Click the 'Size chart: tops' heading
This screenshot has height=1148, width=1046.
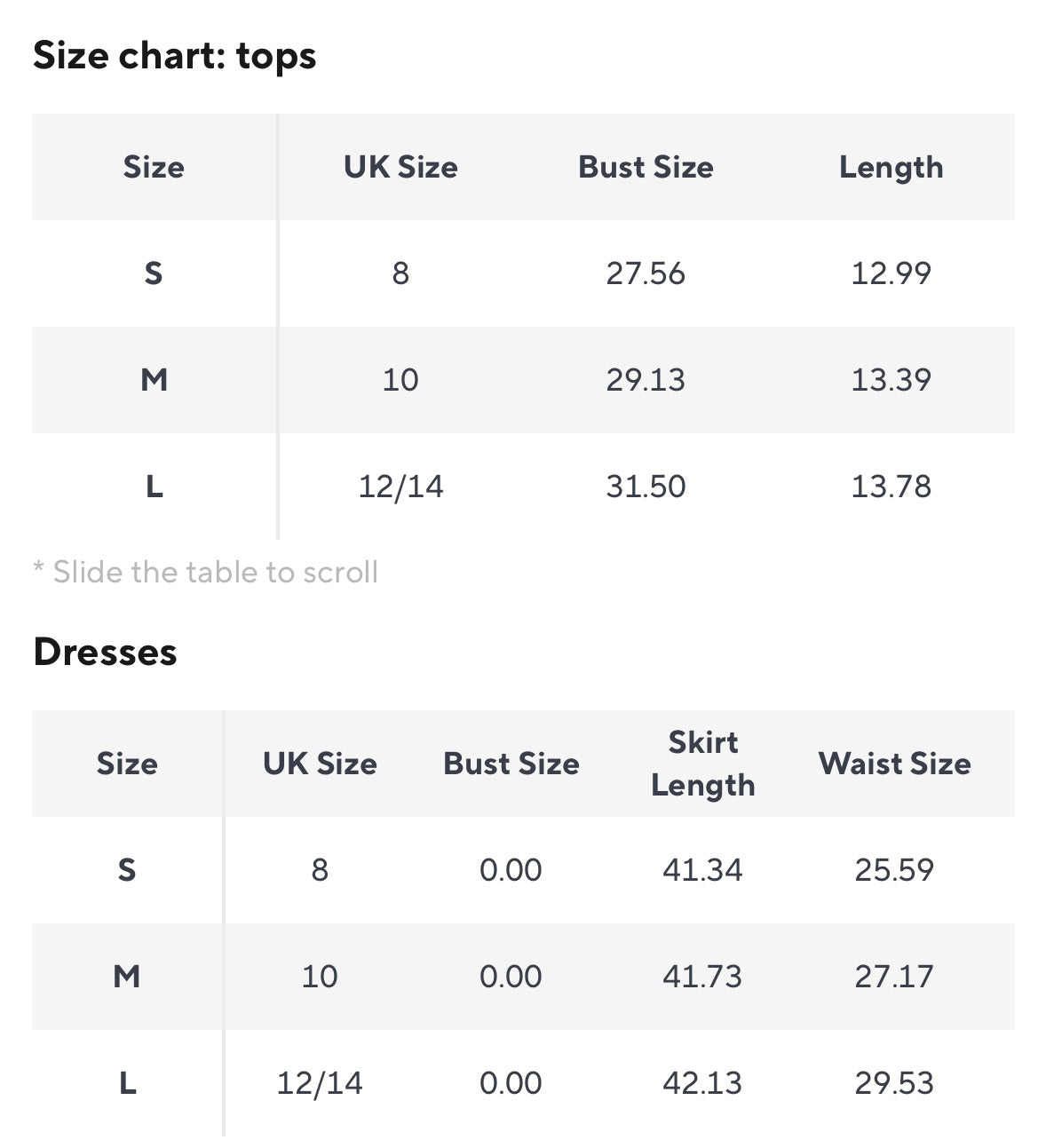click(x=175, y=56)
